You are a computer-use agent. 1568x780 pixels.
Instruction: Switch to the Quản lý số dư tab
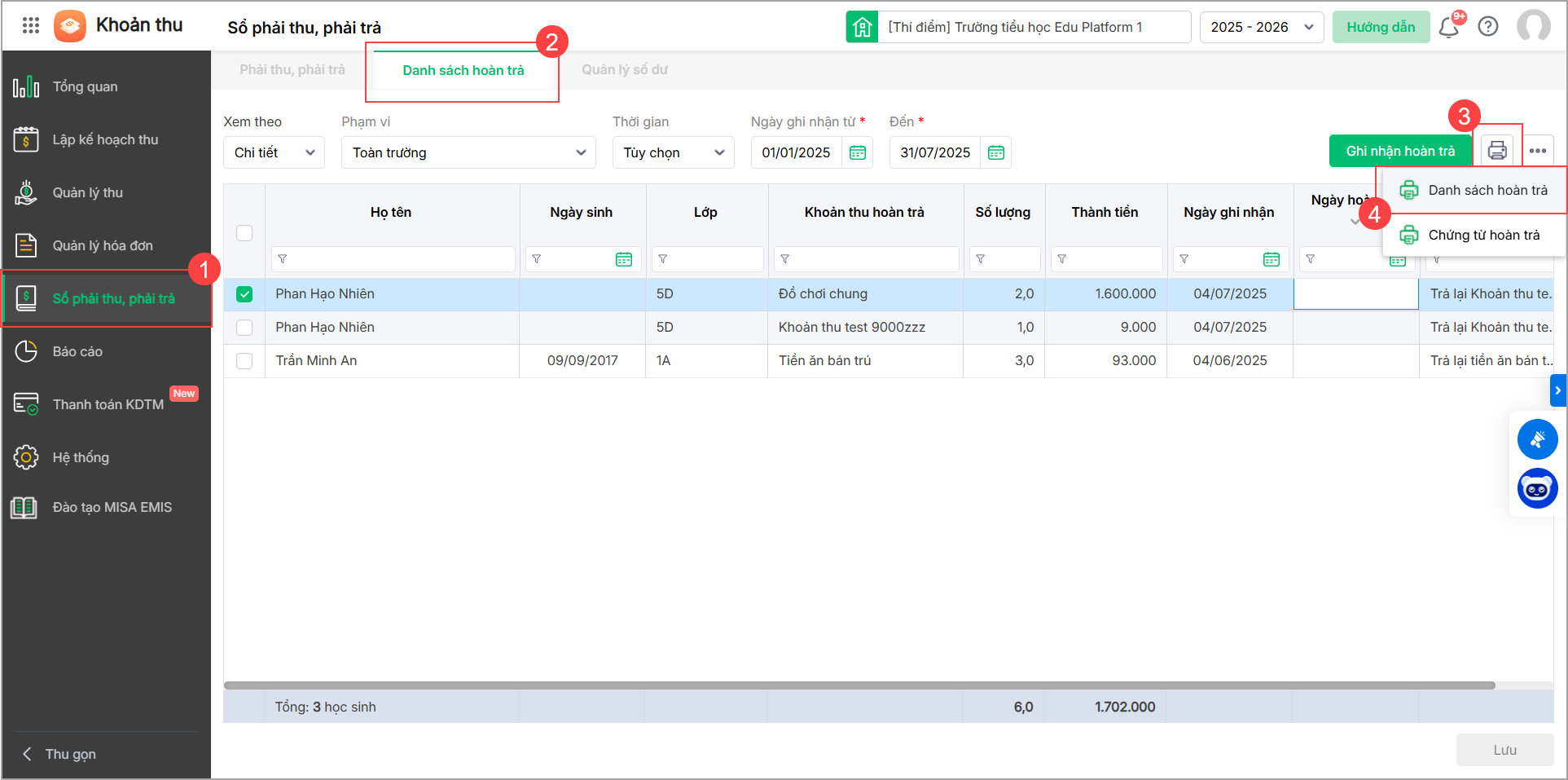[x=625, y=70]
